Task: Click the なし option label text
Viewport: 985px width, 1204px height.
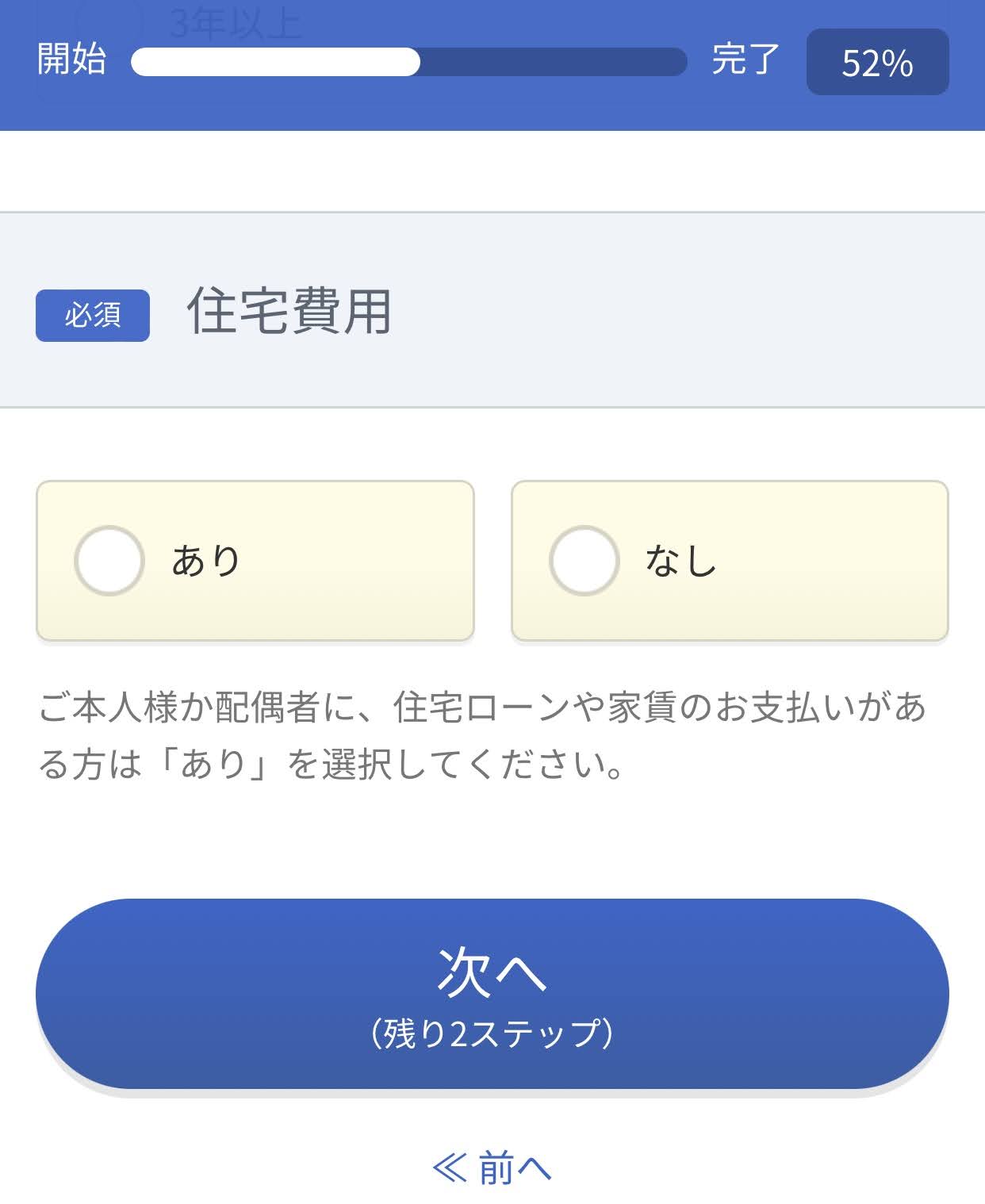Action: coord(681,561)
